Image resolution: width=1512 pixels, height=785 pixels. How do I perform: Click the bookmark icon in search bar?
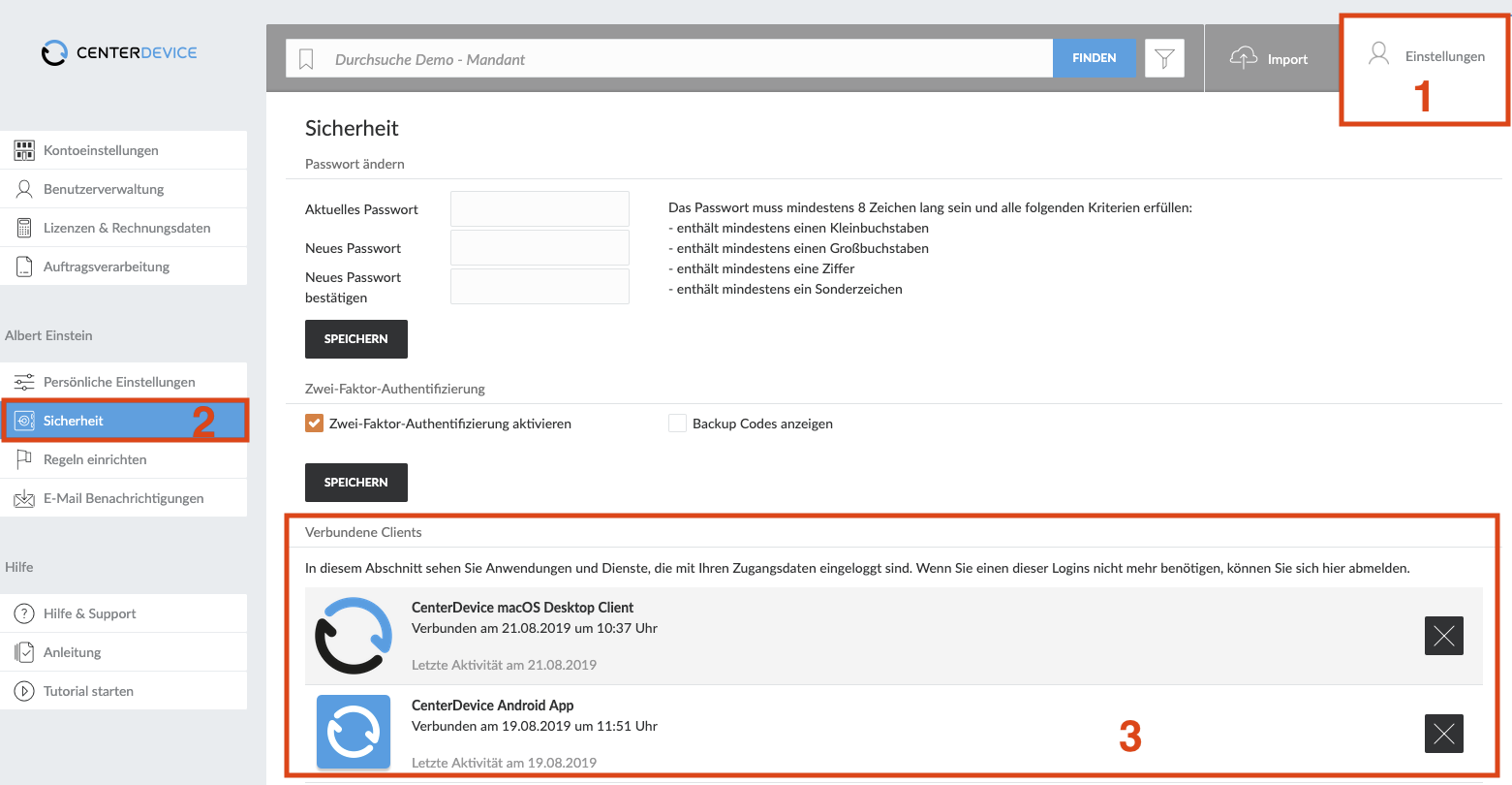point(306,59)
